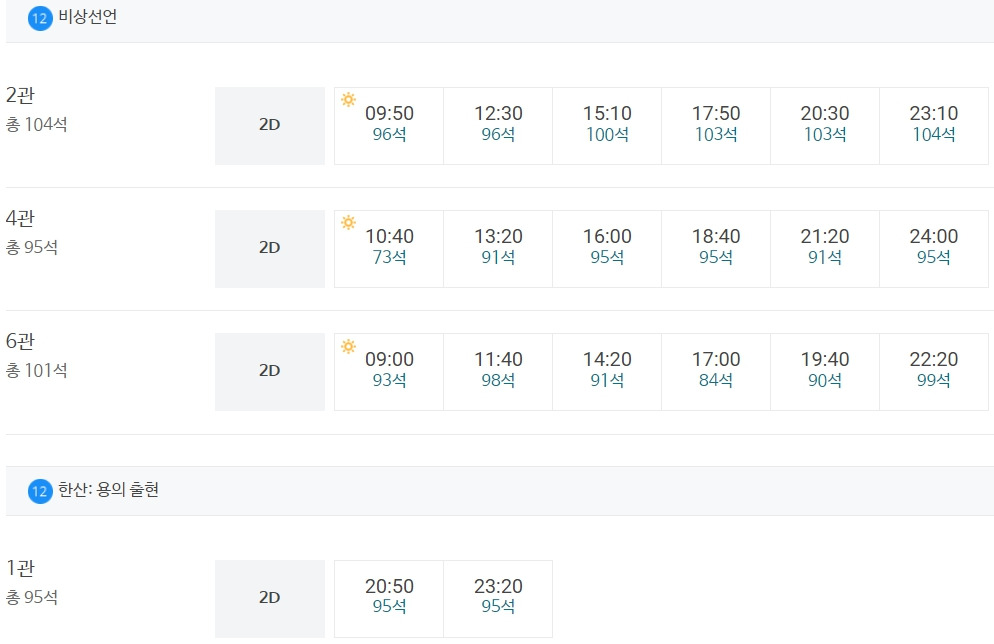Open the 한산: 용의 출현 title link
994x644 pixels.
(x=109, y=490)
